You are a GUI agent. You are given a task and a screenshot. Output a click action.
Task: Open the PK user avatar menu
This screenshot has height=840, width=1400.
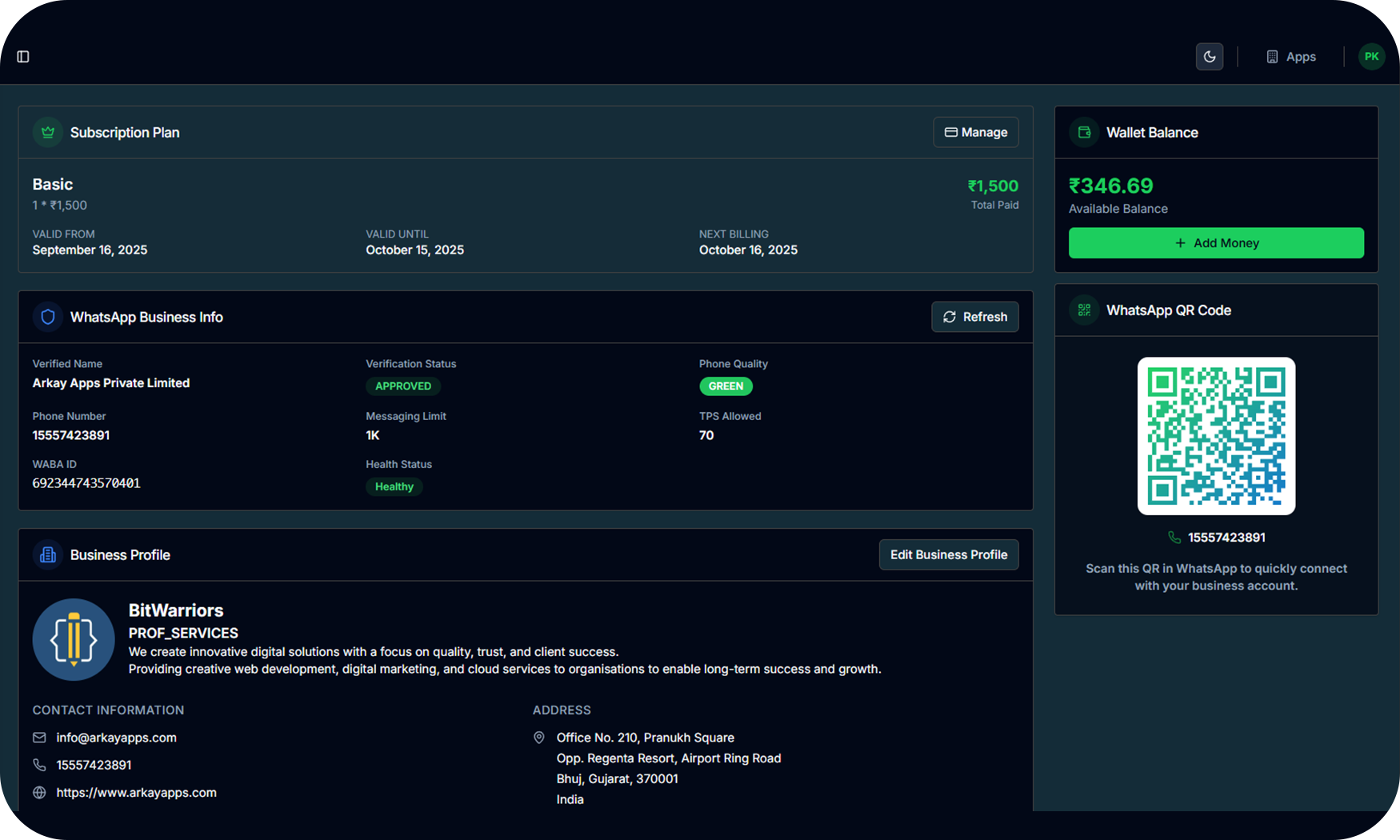pos(1371,57)
